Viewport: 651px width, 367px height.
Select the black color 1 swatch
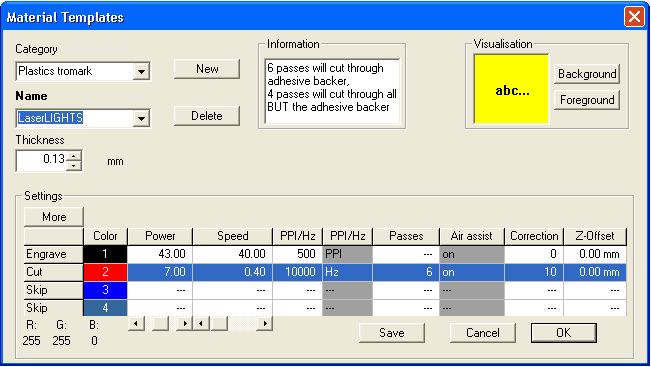click(105, 254)
